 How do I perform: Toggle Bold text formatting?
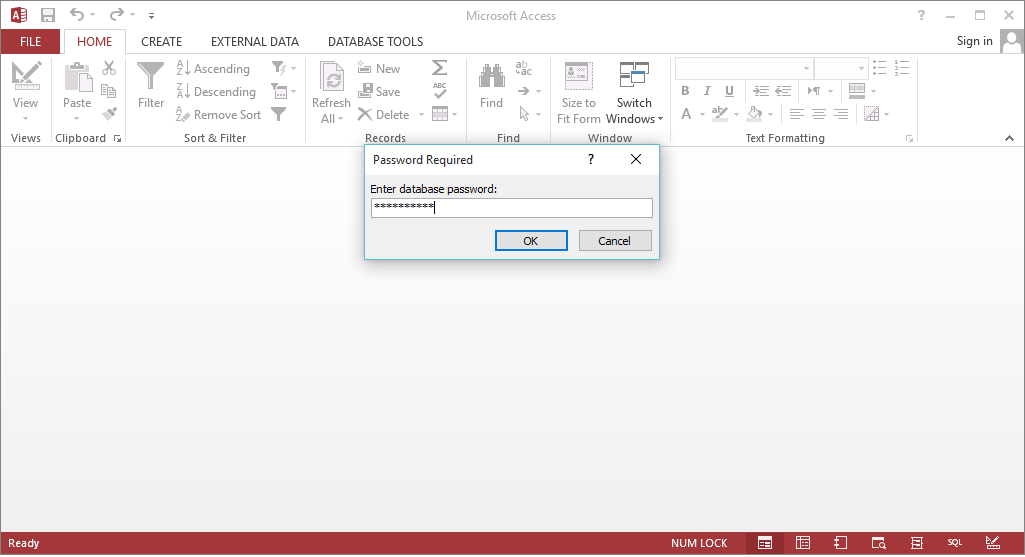pyautogui.click(x=685, y=91)
